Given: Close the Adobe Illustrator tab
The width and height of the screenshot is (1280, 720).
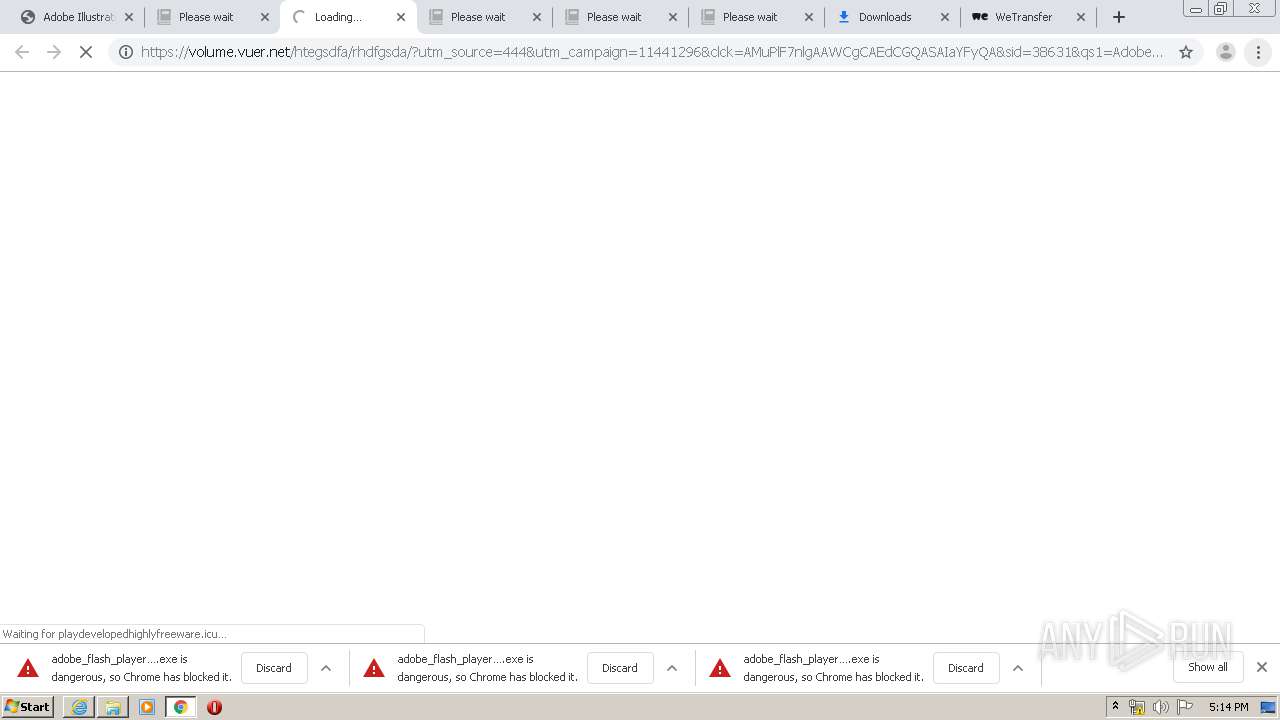Looking at the screenshot, I should [129, 17].
